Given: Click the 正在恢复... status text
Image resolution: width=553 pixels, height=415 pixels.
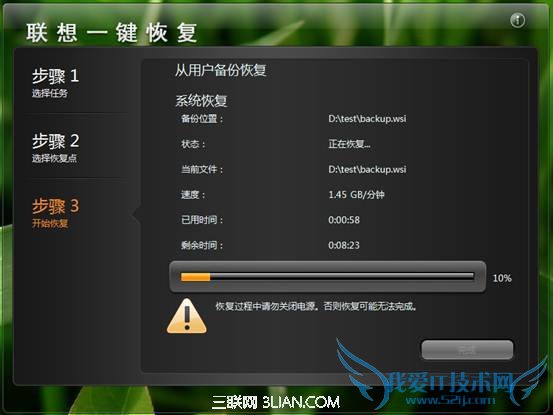Looking at the screenshot, I should click(x=349, y=144).
